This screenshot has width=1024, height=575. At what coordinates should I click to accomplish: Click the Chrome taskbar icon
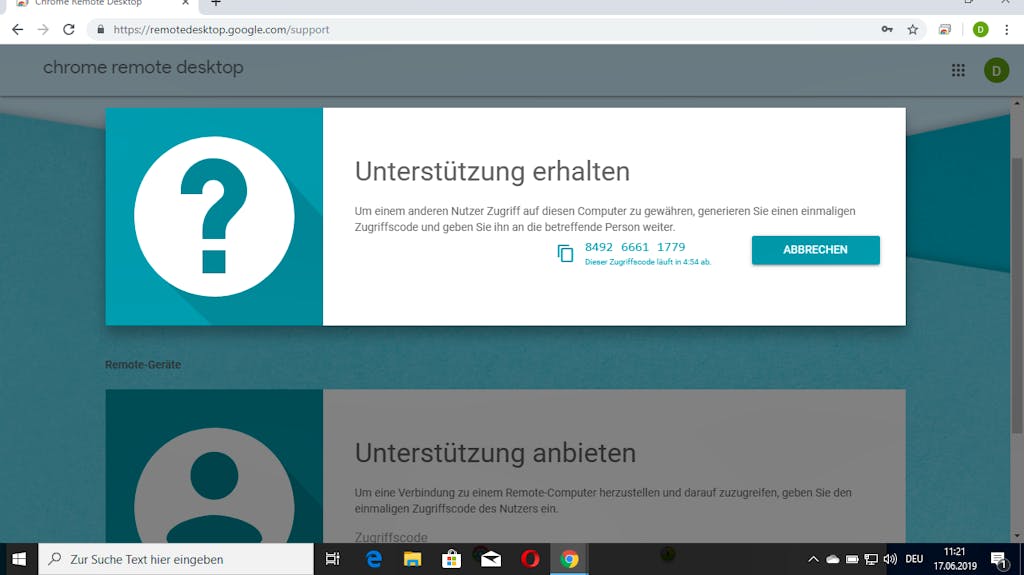click(569, 559)
